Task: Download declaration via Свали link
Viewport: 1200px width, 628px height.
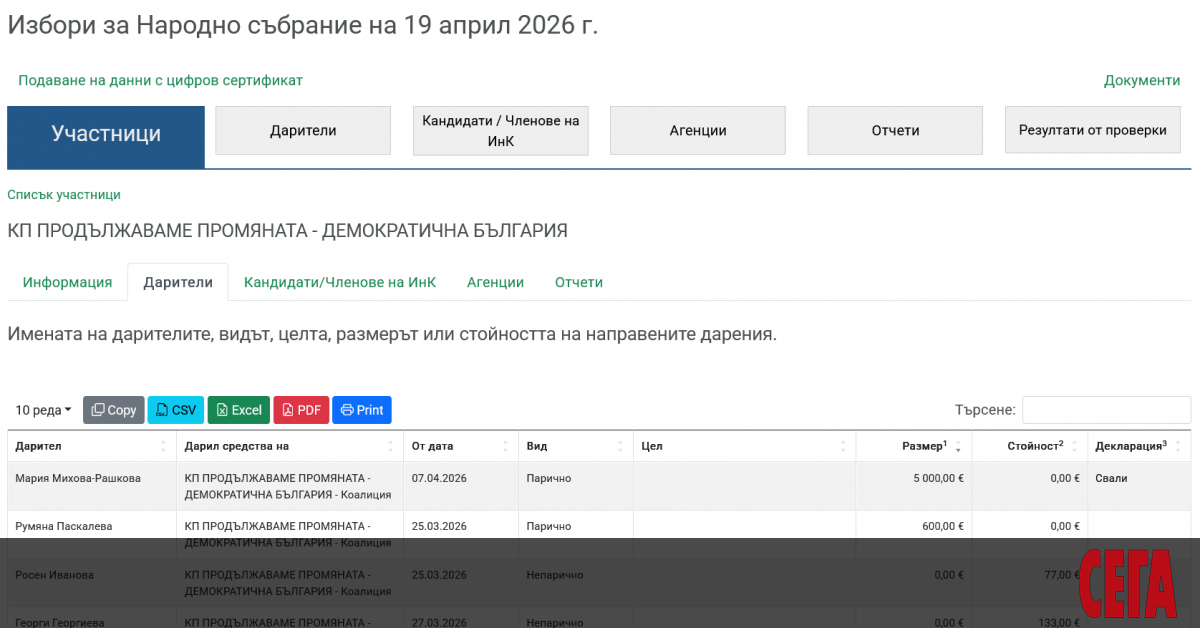Action: click(x=1111, y=478)
